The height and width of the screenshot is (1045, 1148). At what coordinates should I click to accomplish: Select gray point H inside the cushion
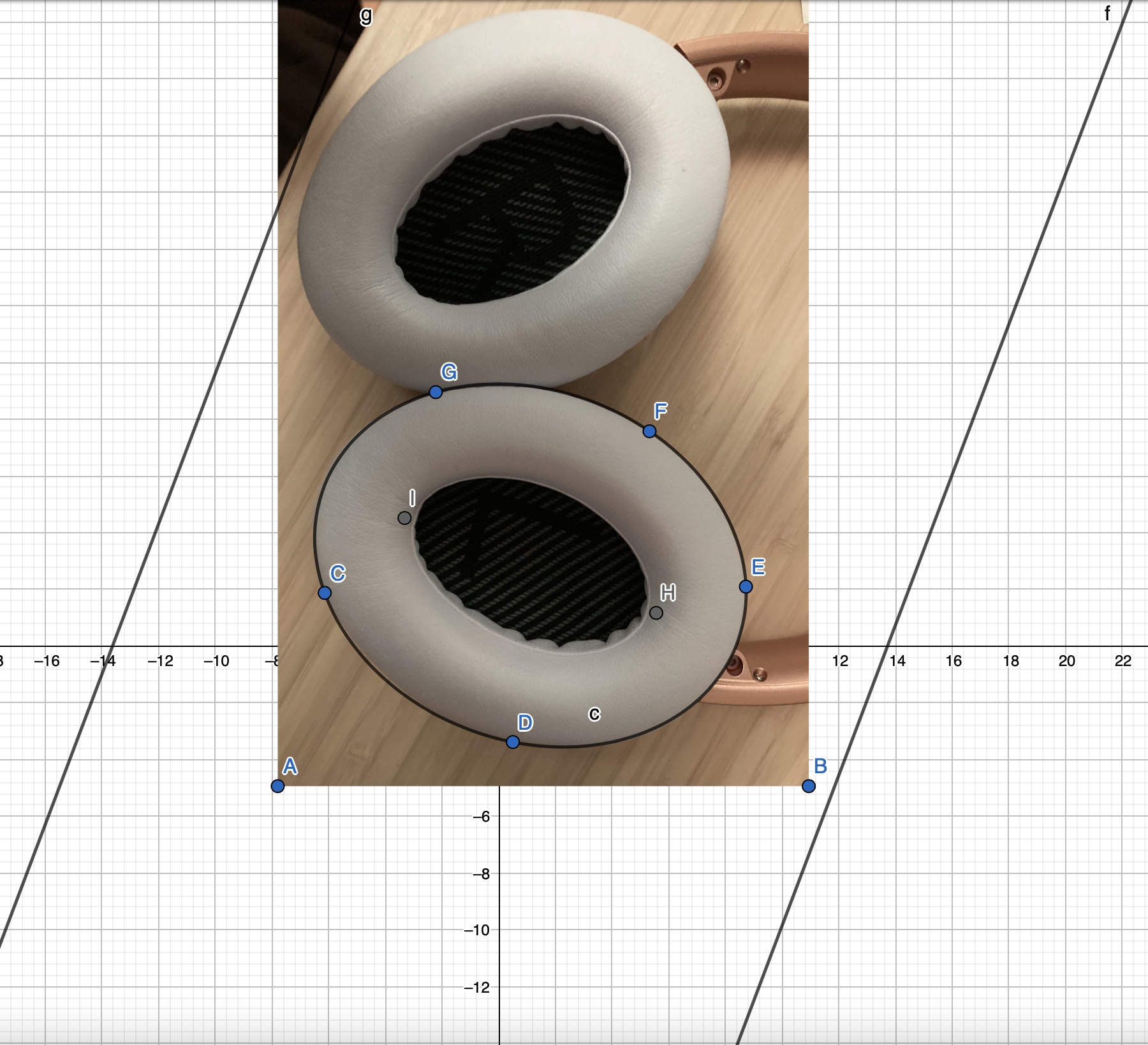coord(656,613)
